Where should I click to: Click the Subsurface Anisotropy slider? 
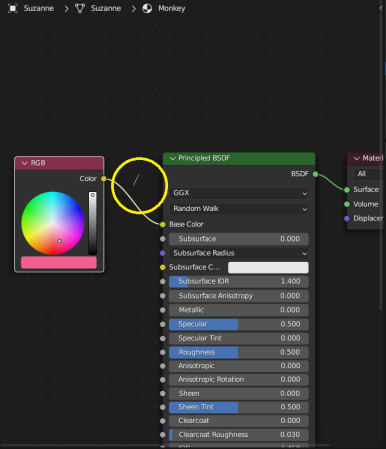click(239, 296)
